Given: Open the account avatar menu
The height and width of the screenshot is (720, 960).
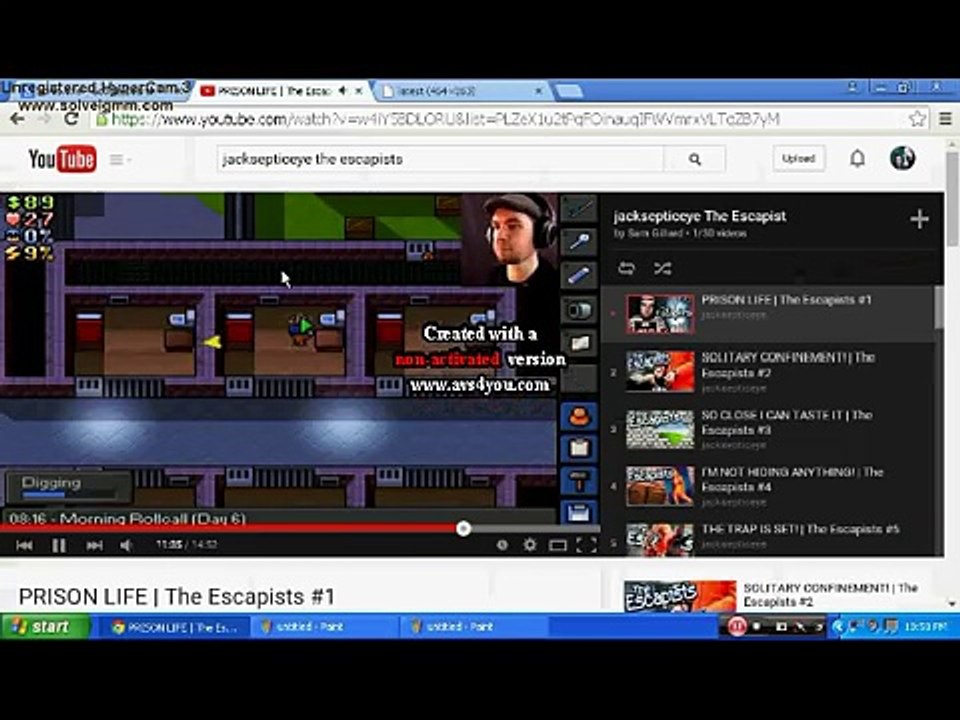Looking at the screenshot, I should (902, 158).
